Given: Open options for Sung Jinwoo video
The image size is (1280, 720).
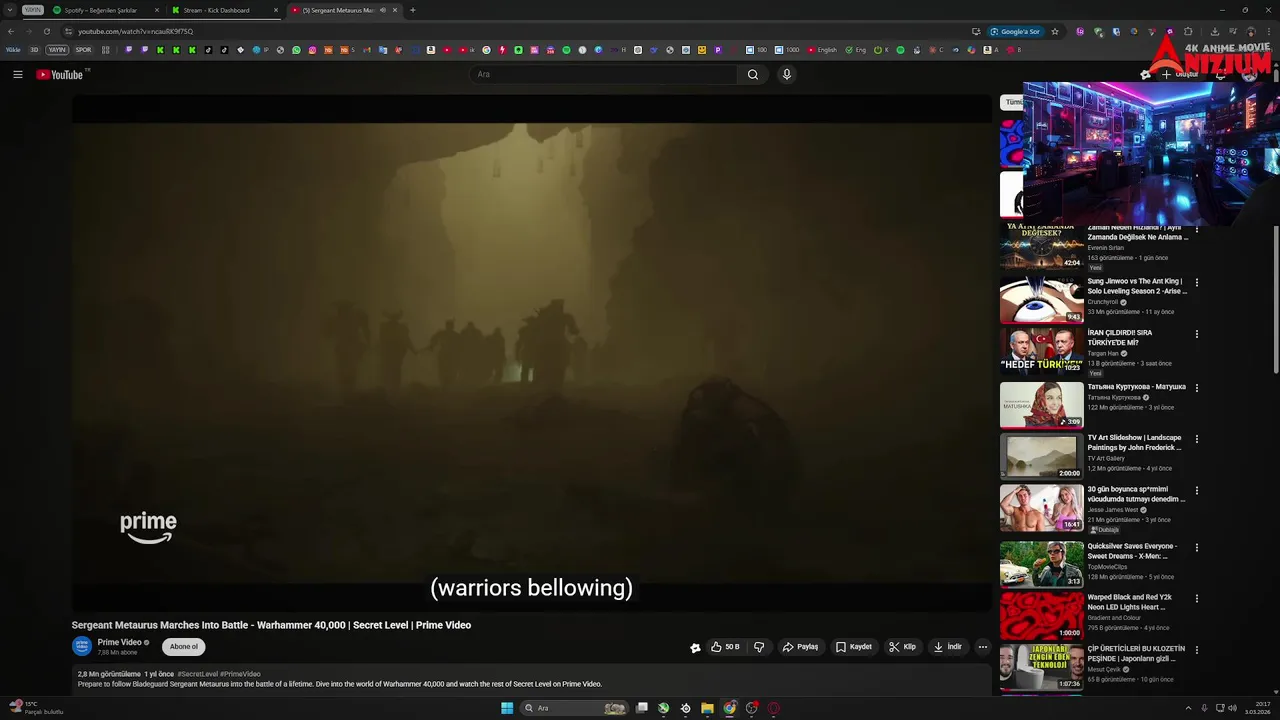Looking at the screenshot, I should [x=1197, y=283].
